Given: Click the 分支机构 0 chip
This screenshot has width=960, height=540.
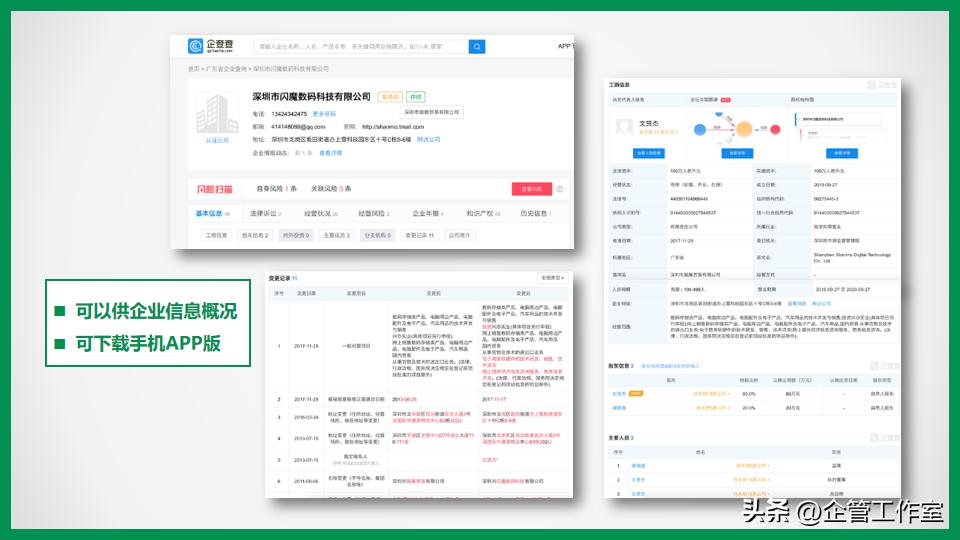Looking at the screenshot, I should (377, 235).
